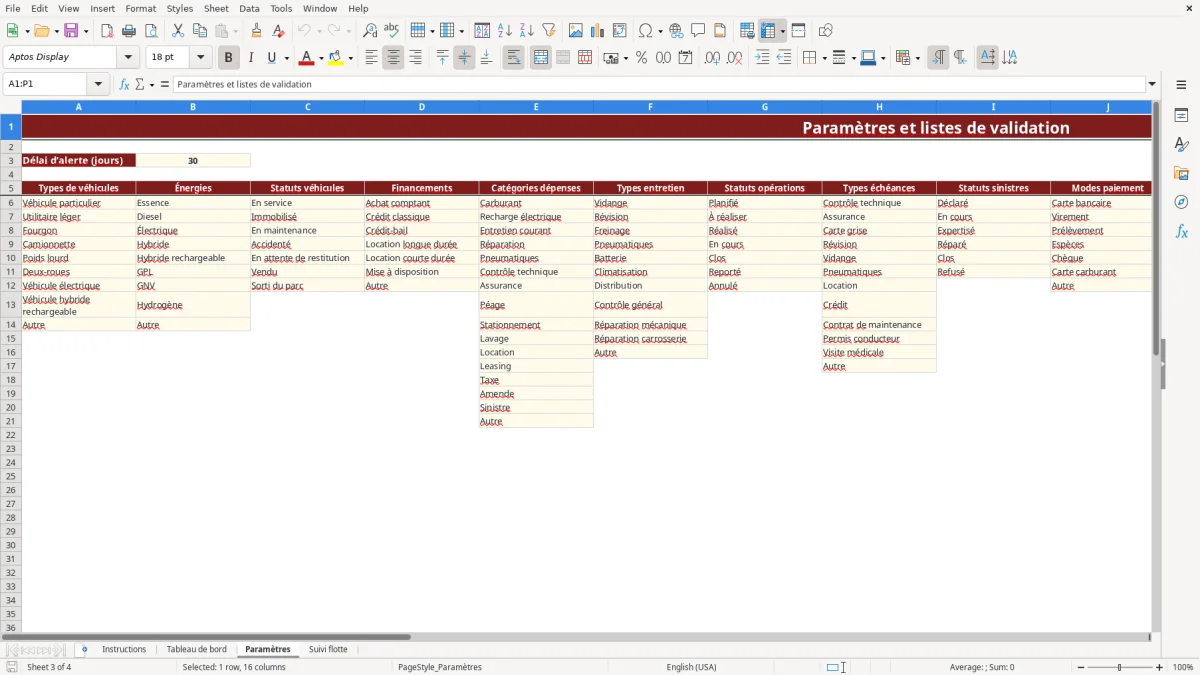Viewport: 1200px width, 675px height.
Task: Open the Function Wizard fx icon
Action: point(124,84)
